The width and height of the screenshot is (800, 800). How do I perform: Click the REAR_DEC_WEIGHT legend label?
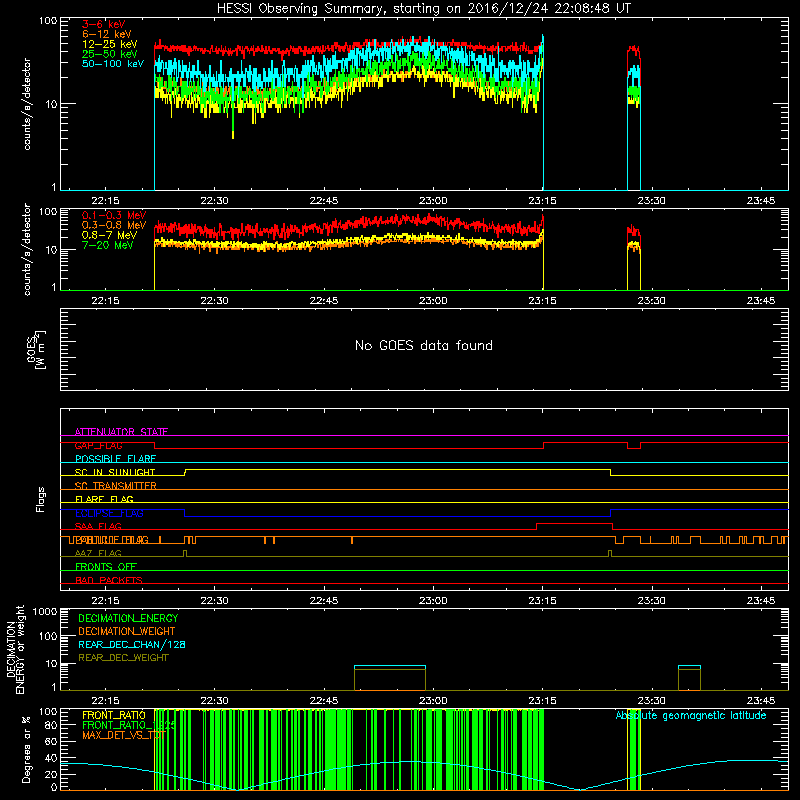pyautogui.click(x=123, y=658)
